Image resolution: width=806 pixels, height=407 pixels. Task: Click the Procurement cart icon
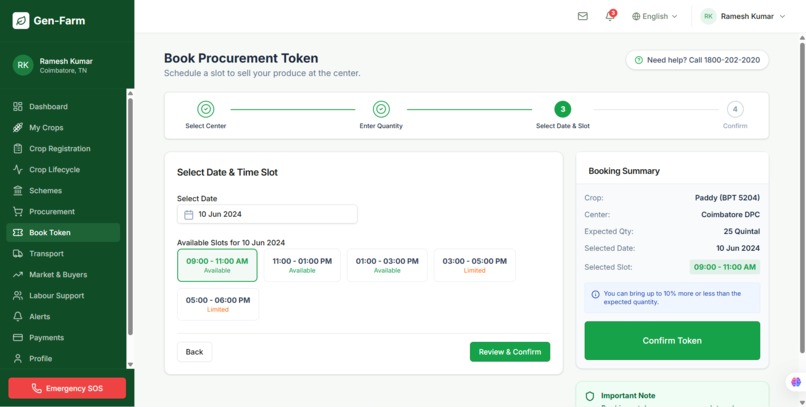pos(18,212)
